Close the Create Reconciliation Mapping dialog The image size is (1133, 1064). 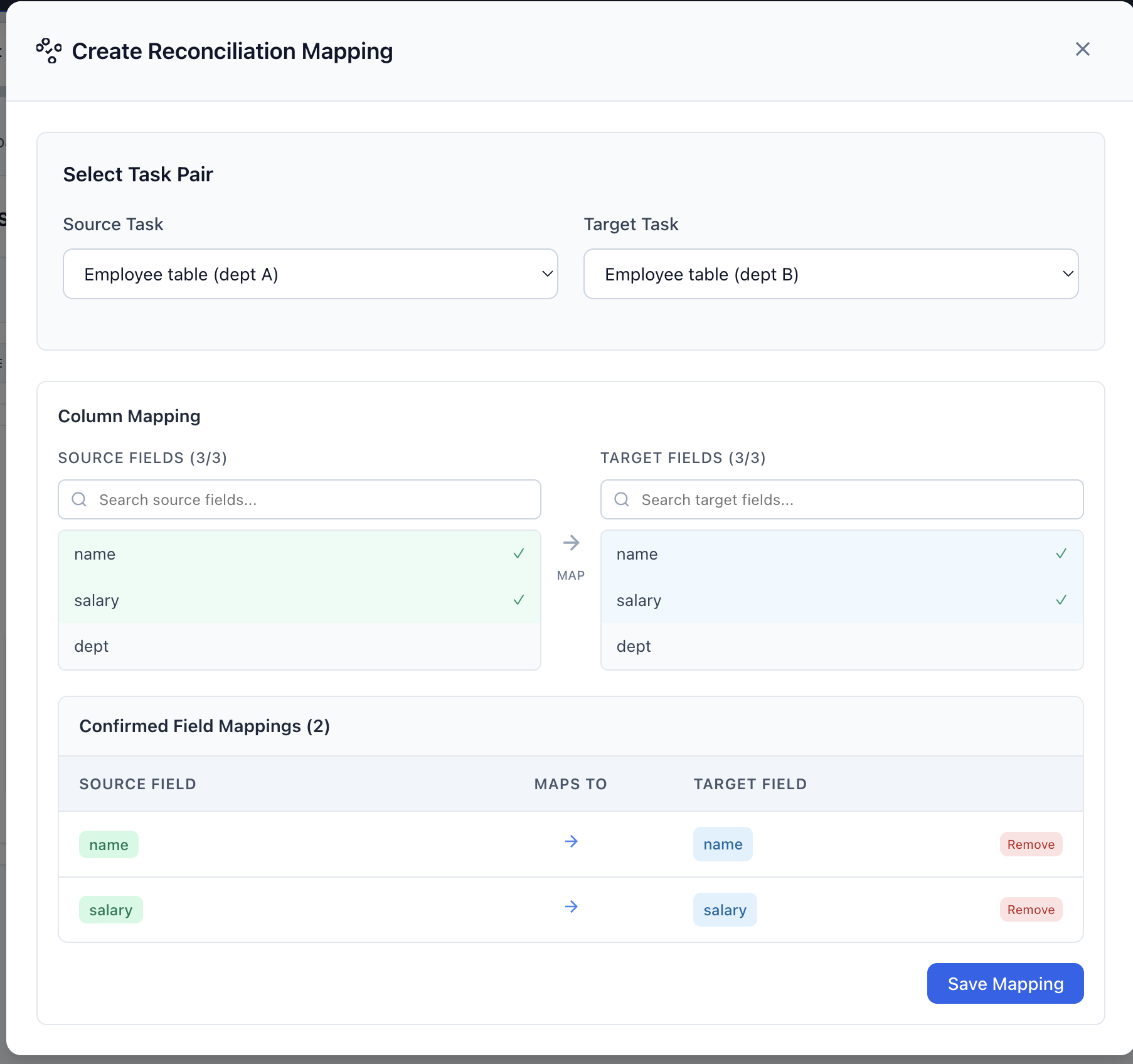pyautogui.click(x=1082, y=50)
